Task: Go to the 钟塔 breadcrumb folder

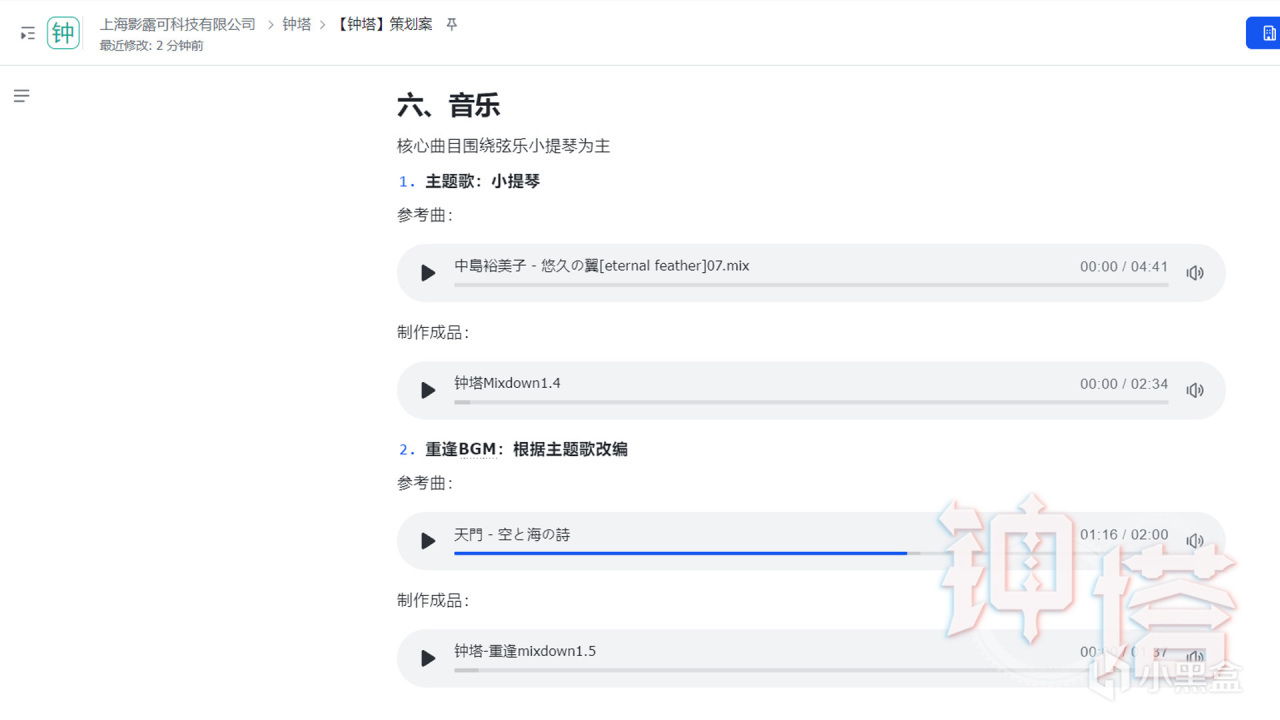Action: [x=297, y=24]
